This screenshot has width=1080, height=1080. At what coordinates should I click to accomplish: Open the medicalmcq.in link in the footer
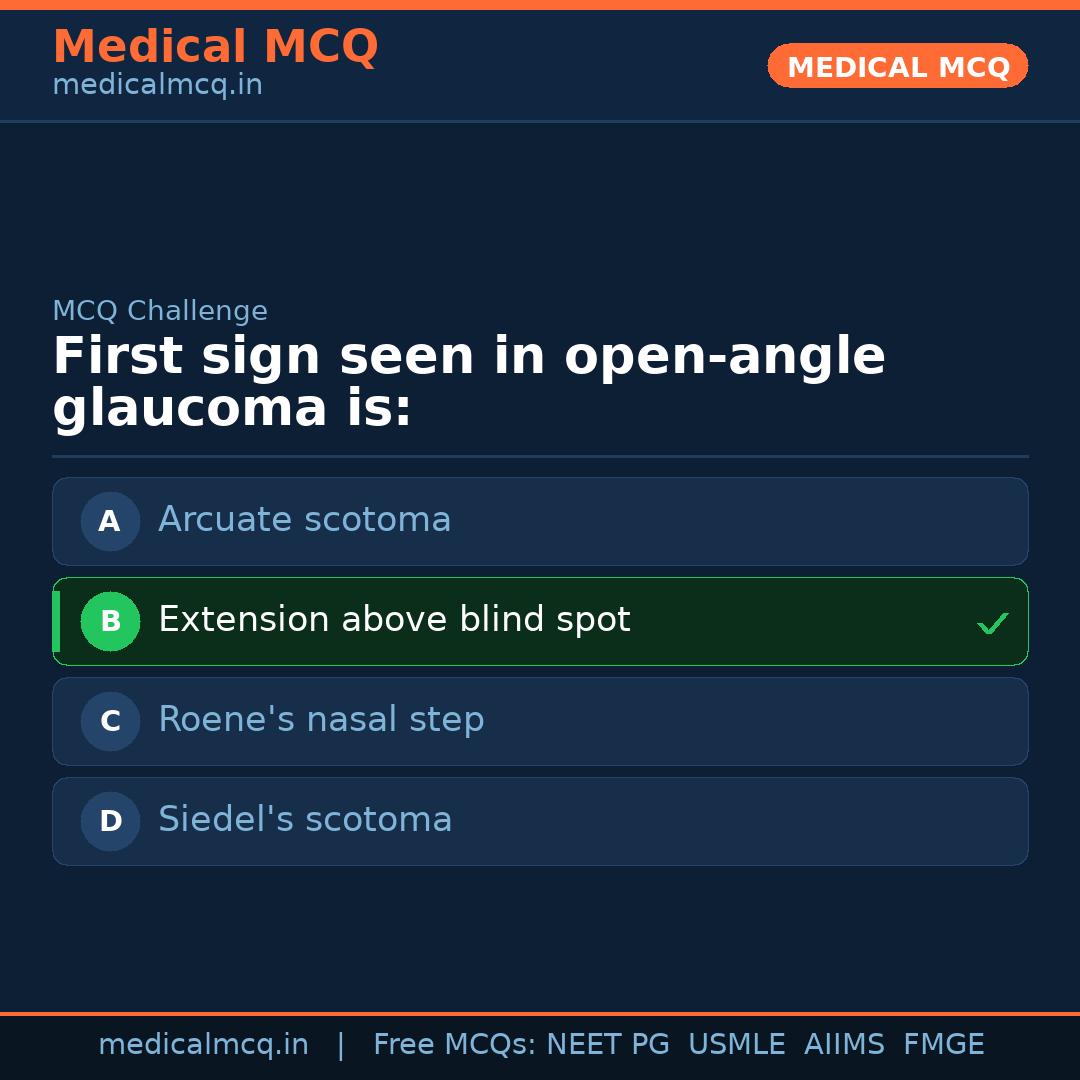coord(203,1044)
